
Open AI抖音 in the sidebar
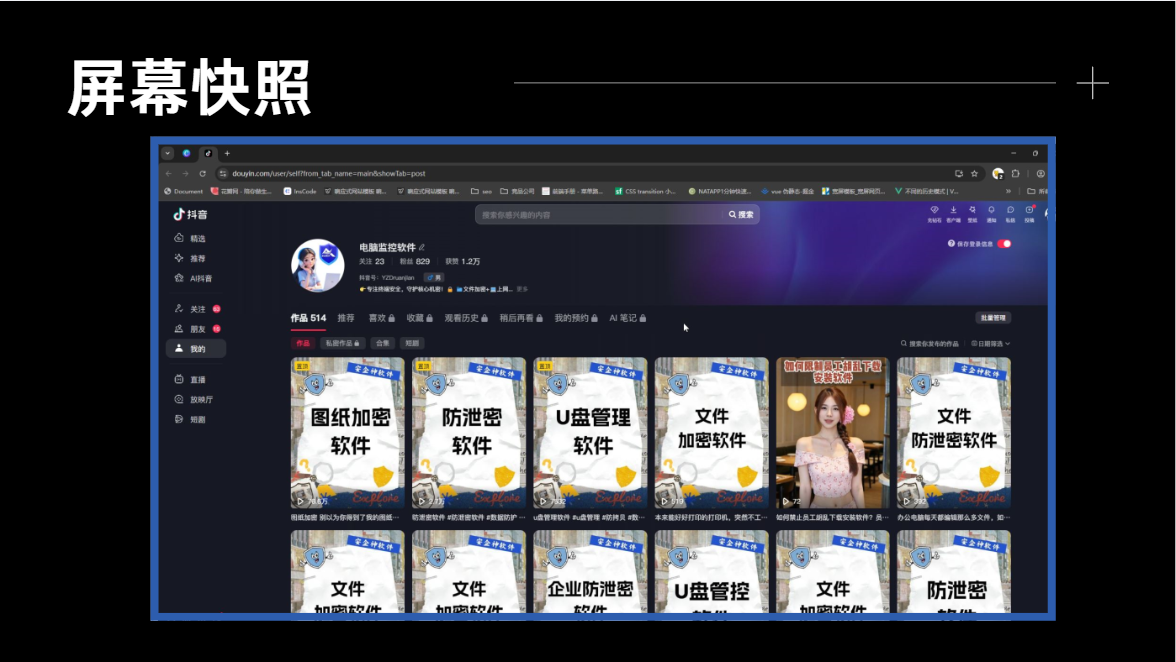point(193,278)
